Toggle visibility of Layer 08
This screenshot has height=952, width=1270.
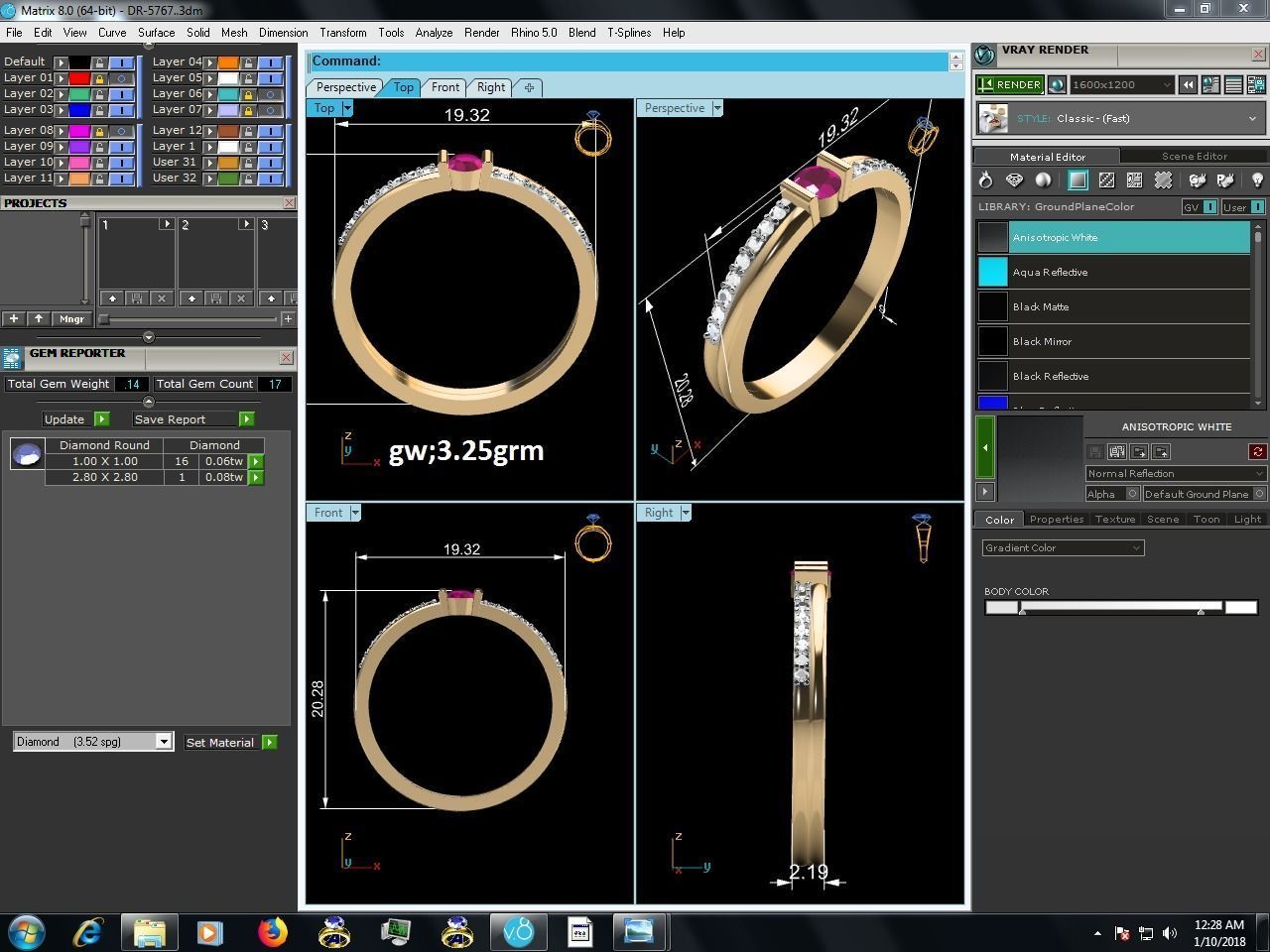[121, 131]
